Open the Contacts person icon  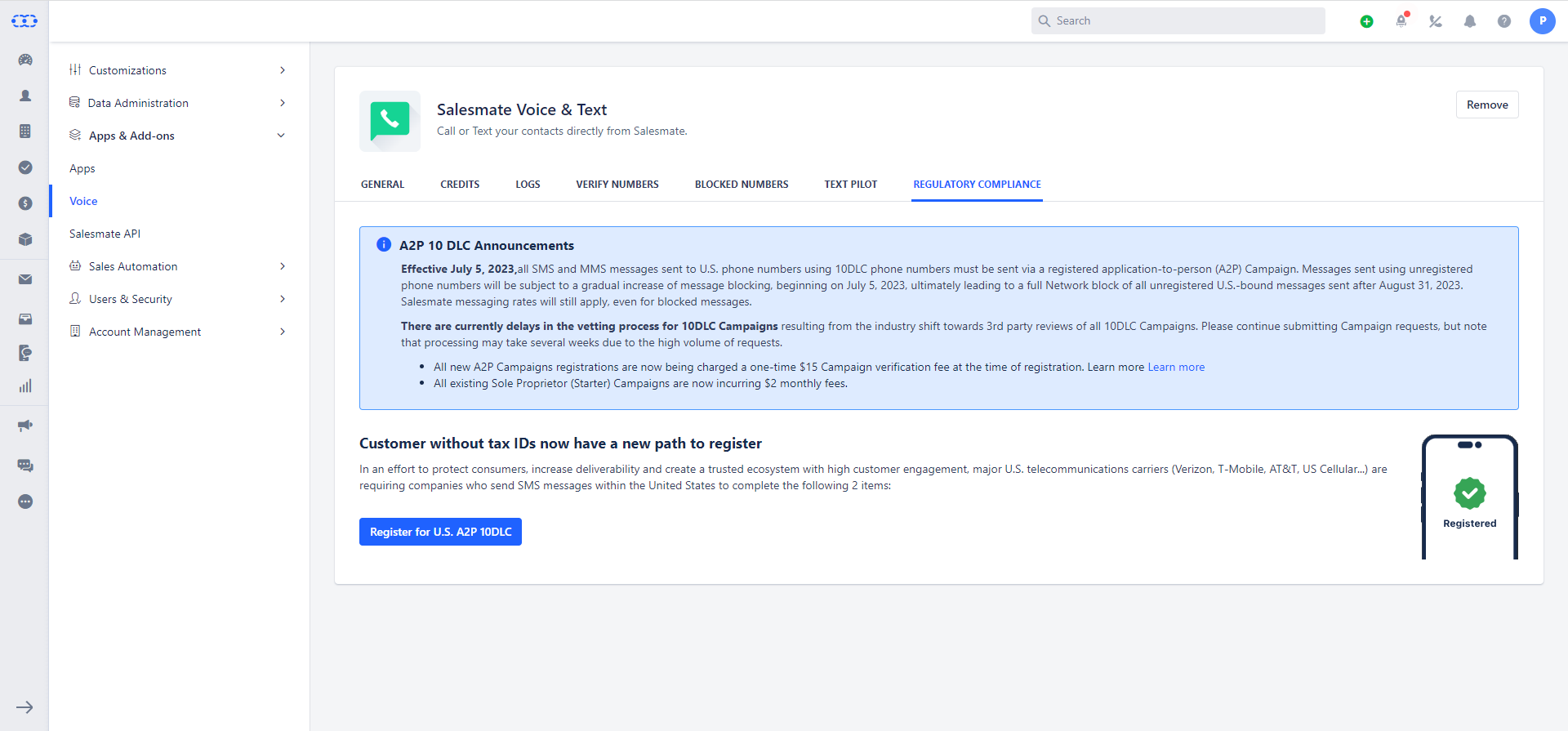point(25,96)
